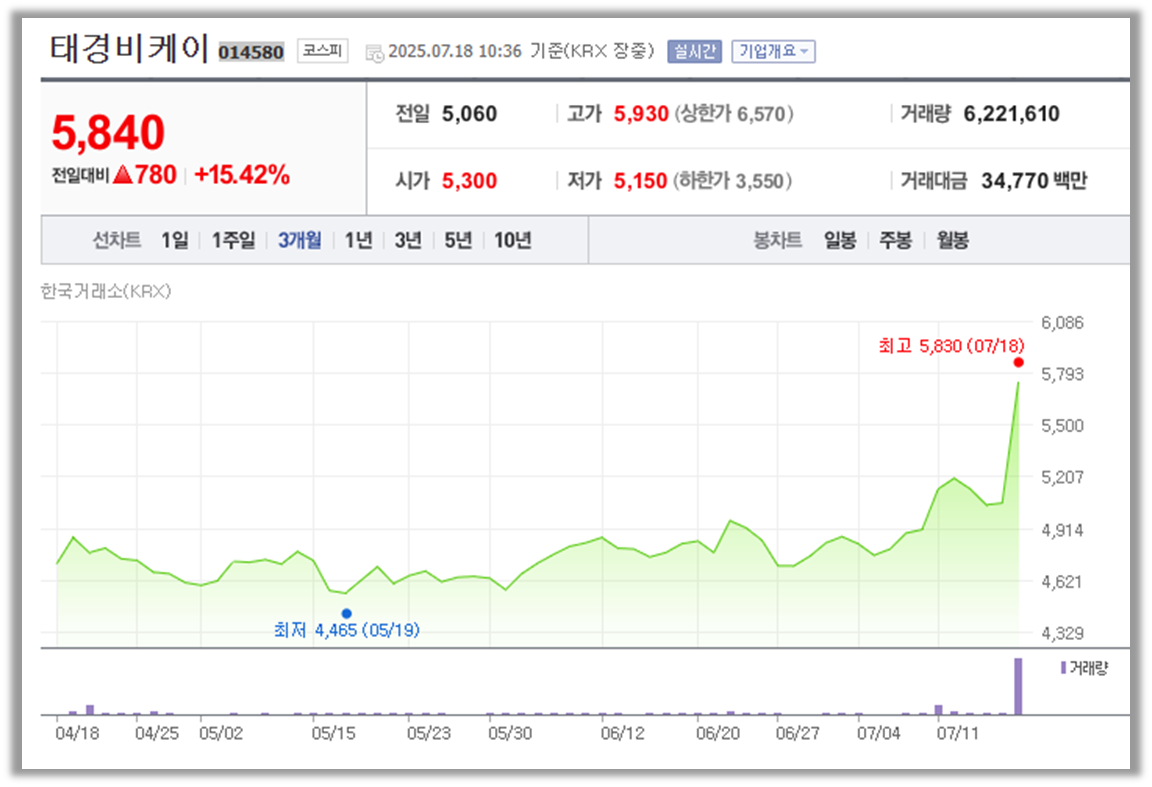Click the 봉차트 label
The height and width of the screenshot is (787, 1152).
coord(777,240)
